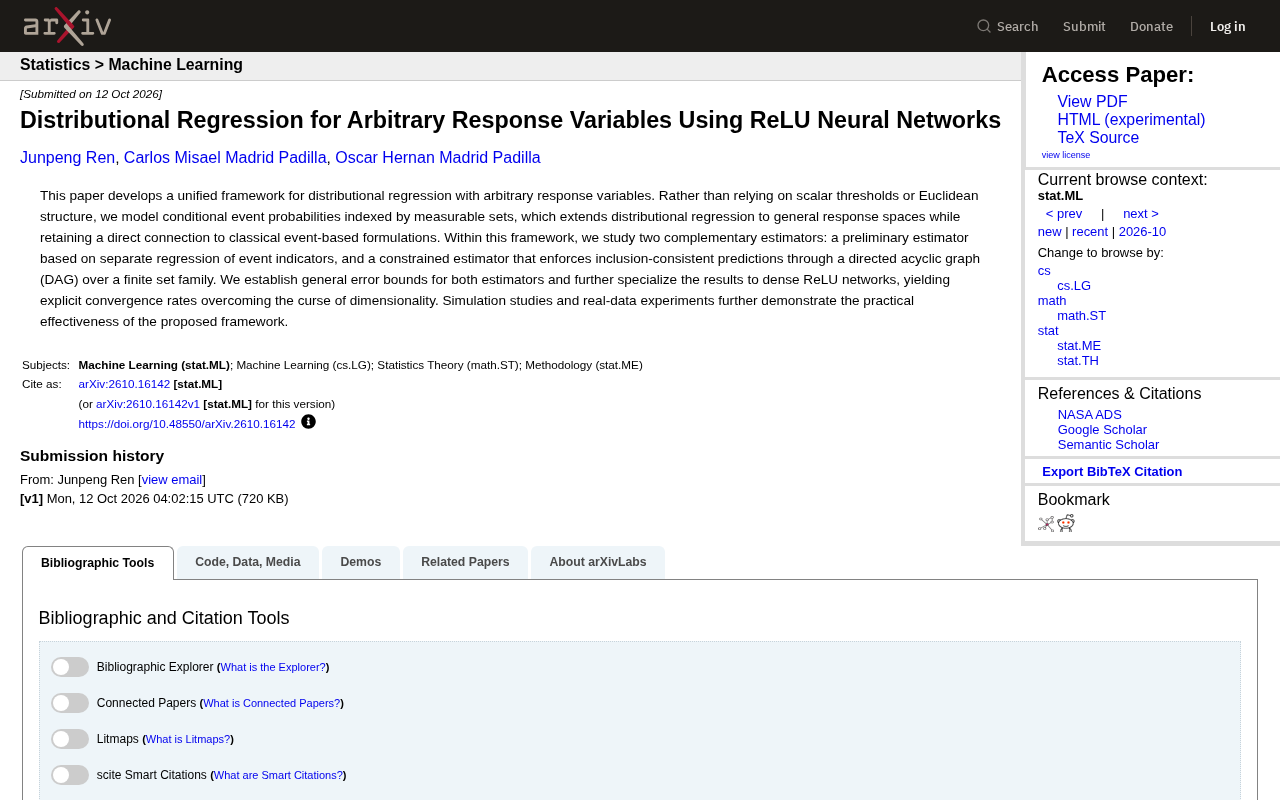The image size is (1280, 800).
Task: Click the DOI info icon
Action: pyautogui.click(x=308, y=422)
